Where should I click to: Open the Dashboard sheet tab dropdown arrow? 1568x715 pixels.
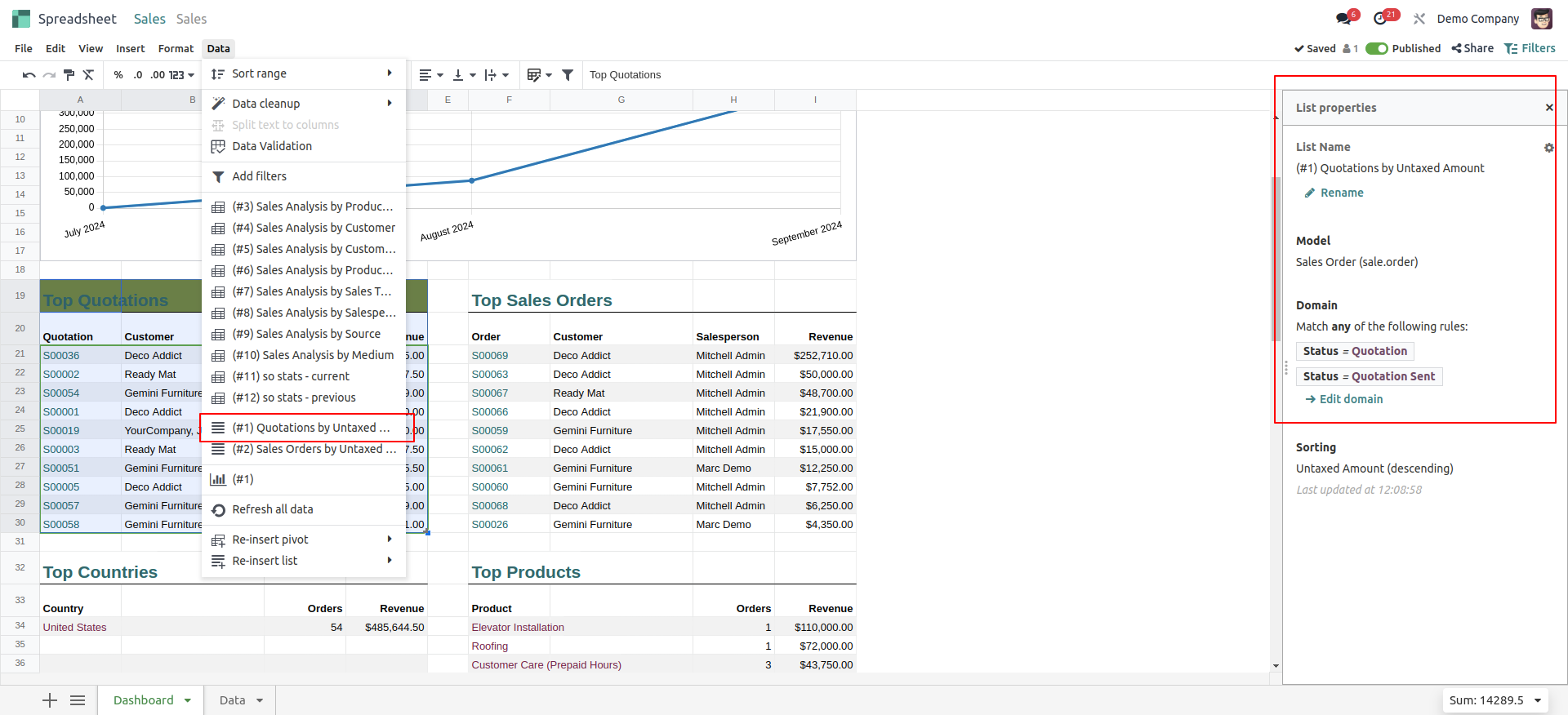(x=188, y=700)
